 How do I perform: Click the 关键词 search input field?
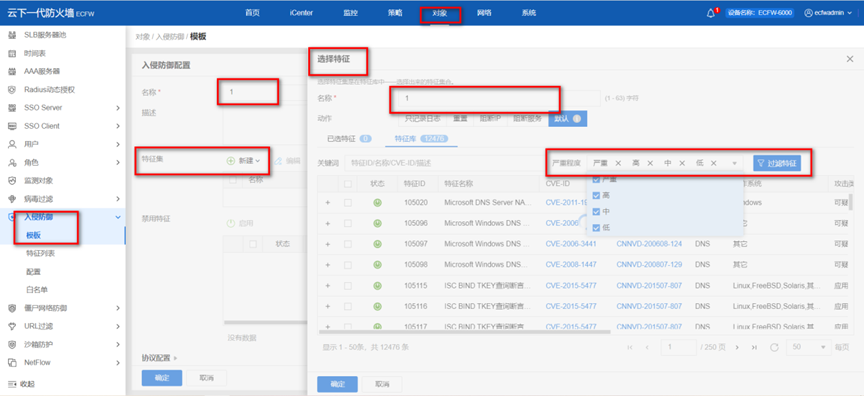[x=443, y=163]
